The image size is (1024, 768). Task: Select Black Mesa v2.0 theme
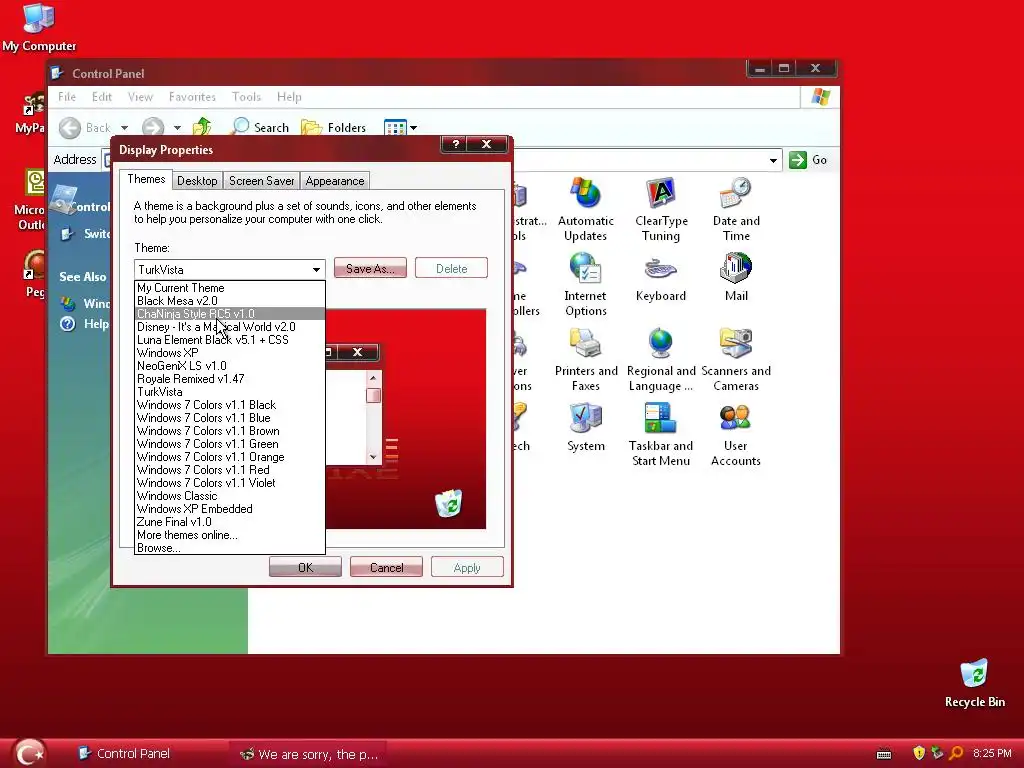[229, 301]
